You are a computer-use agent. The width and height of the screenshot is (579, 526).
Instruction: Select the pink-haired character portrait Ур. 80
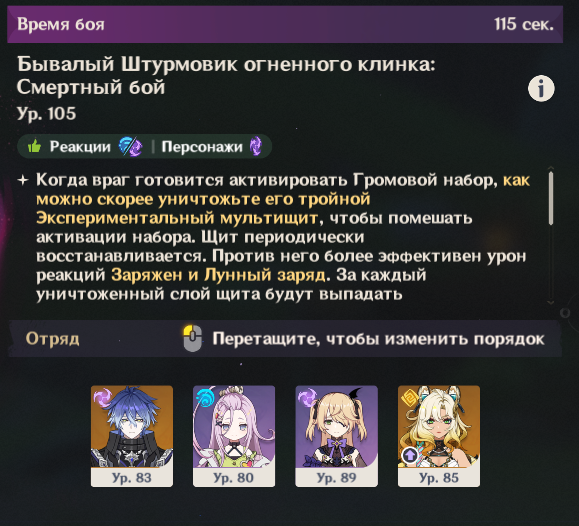(234, 436)
